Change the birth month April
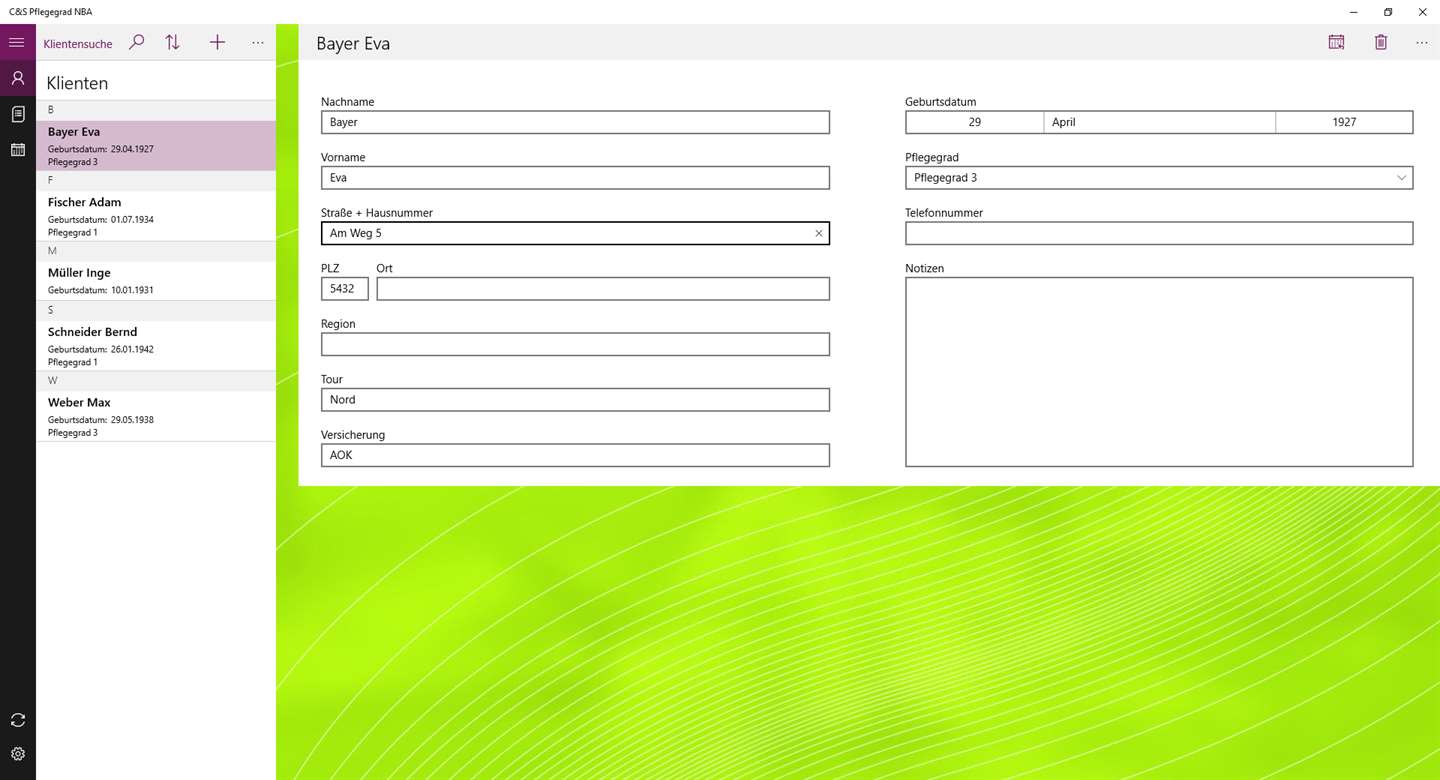 pyautogui.click(x=1160, y=122)
